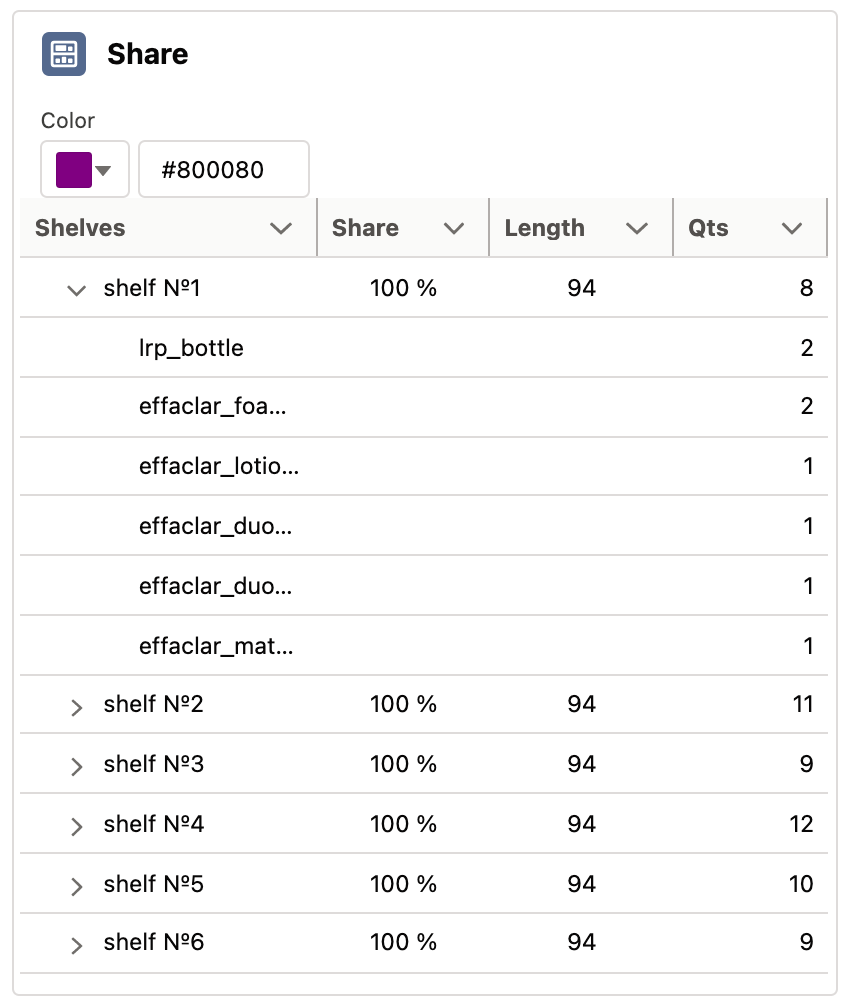Image resolution: width=854 pixels, height=1008 pixels.
Task: Open the Qts column header dropdown
Action: (x=793, y=228)
